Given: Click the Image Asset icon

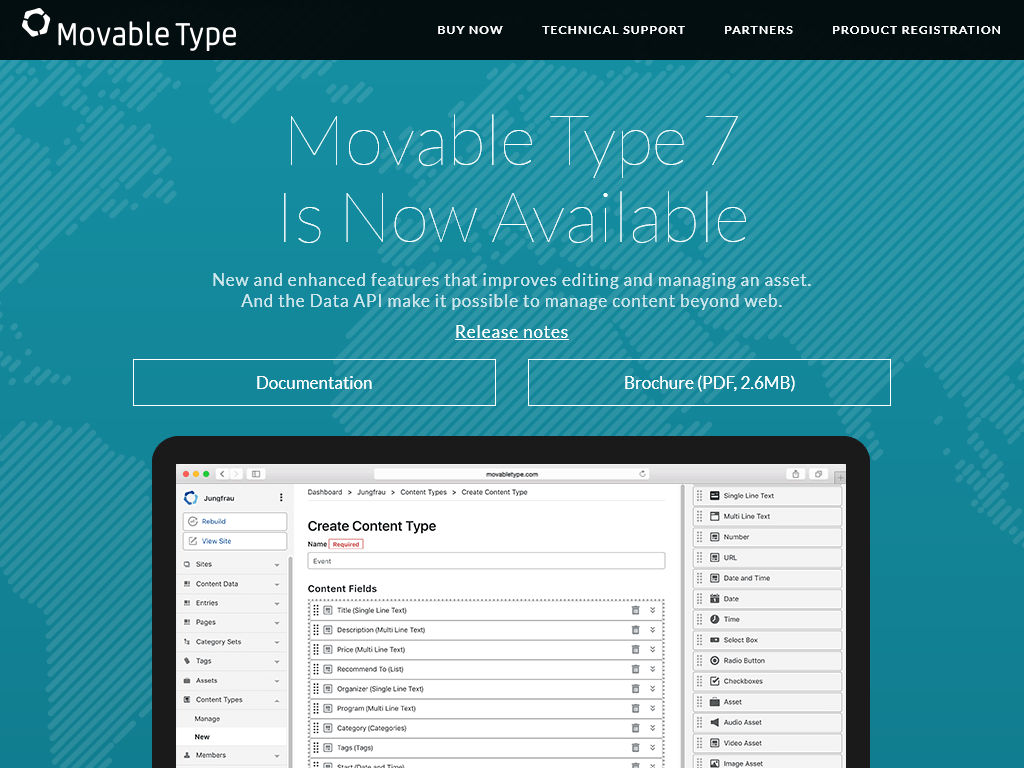Looking at the screenshot, I should [714, 763].
